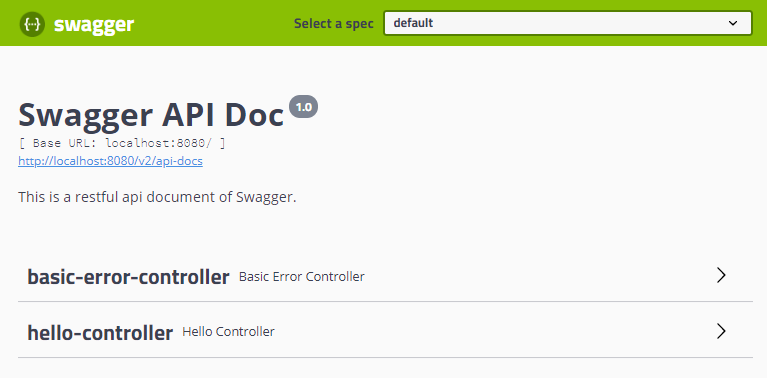767x378 pixels.
Task: Click the restful api document description sentence
Action: [x=158, y=197]
